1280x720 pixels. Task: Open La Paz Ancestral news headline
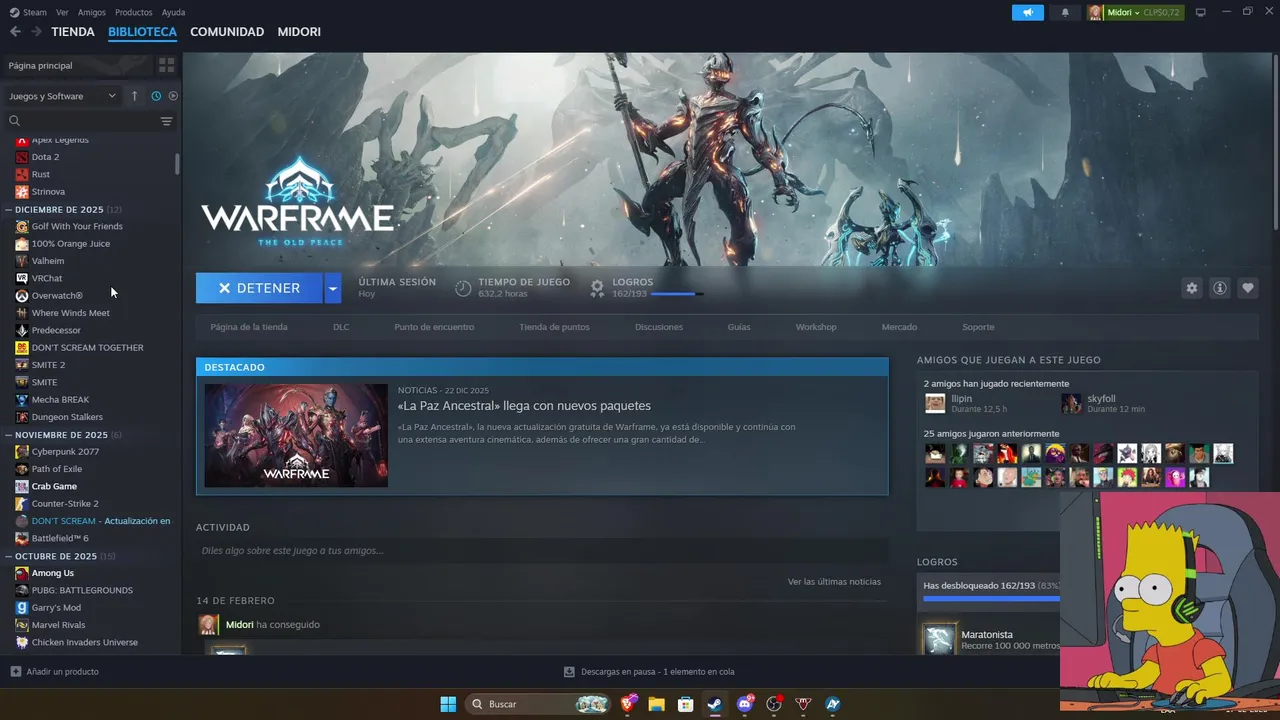point(524,406)
